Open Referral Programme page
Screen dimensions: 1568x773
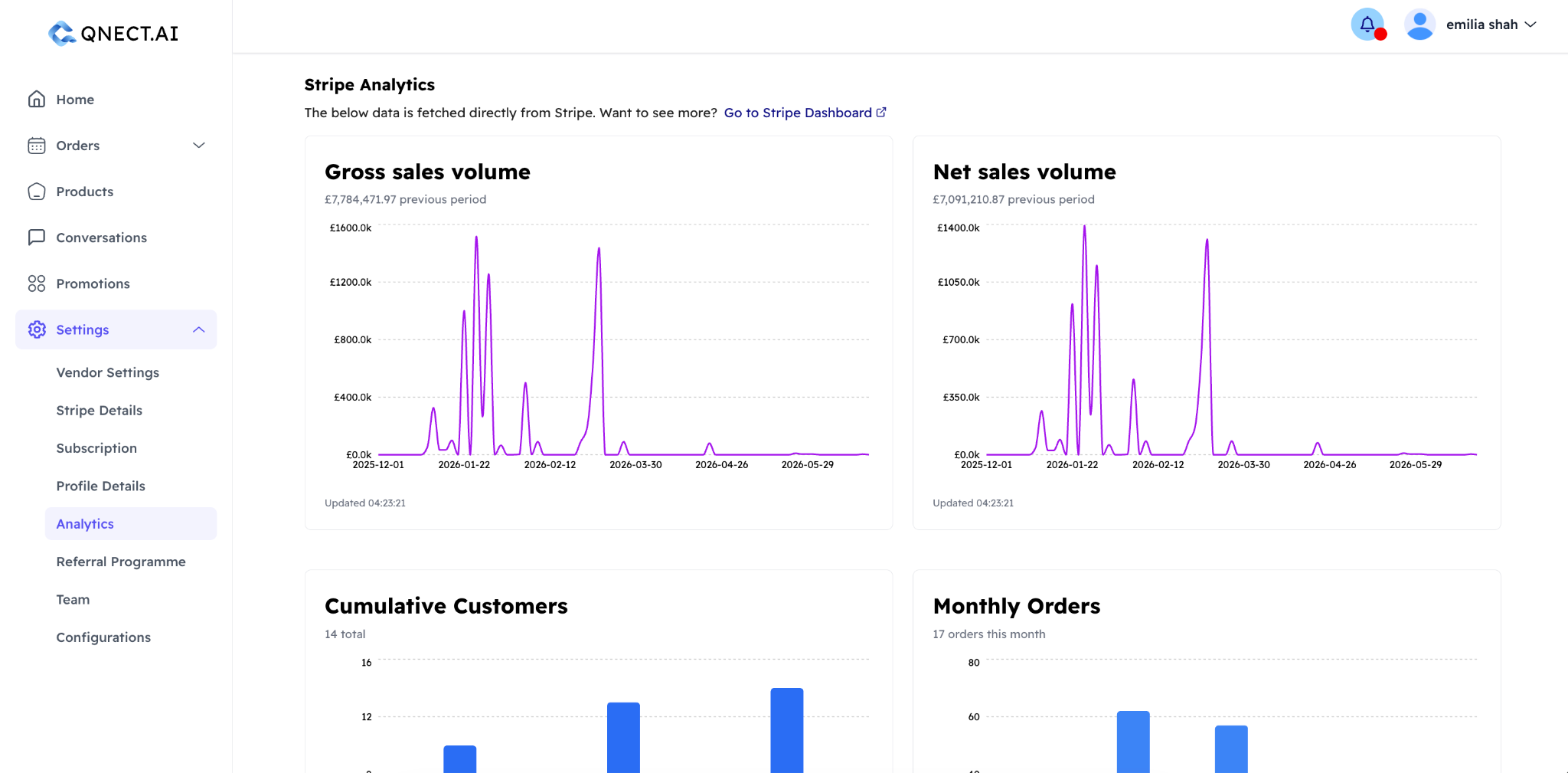(x=121, y=562)
